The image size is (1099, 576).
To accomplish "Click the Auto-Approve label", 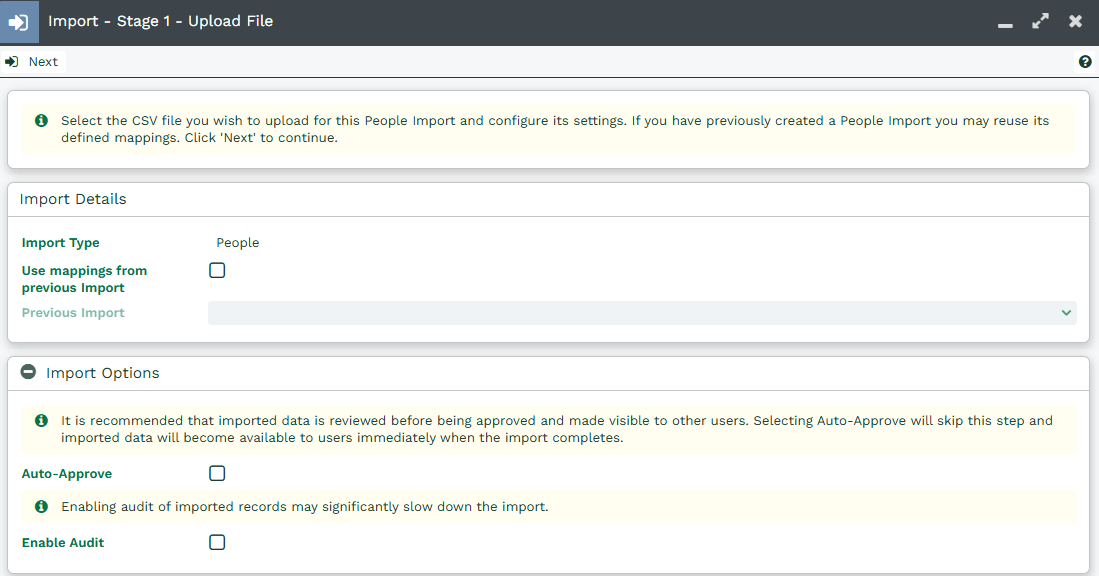I will pyautogui.click(x=67, y=474).
